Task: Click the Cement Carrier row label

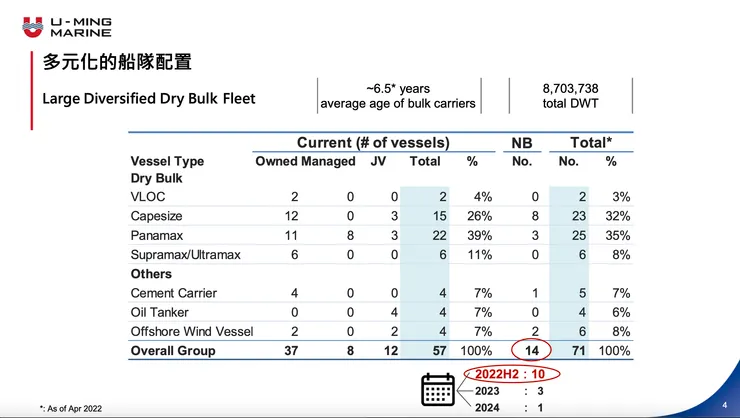Action: pos(174,293)
